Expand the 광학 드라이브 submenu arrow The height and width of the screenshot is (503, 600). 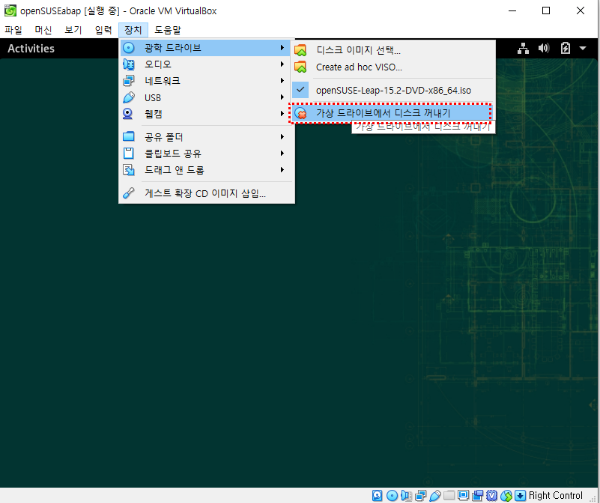(282, 48)
